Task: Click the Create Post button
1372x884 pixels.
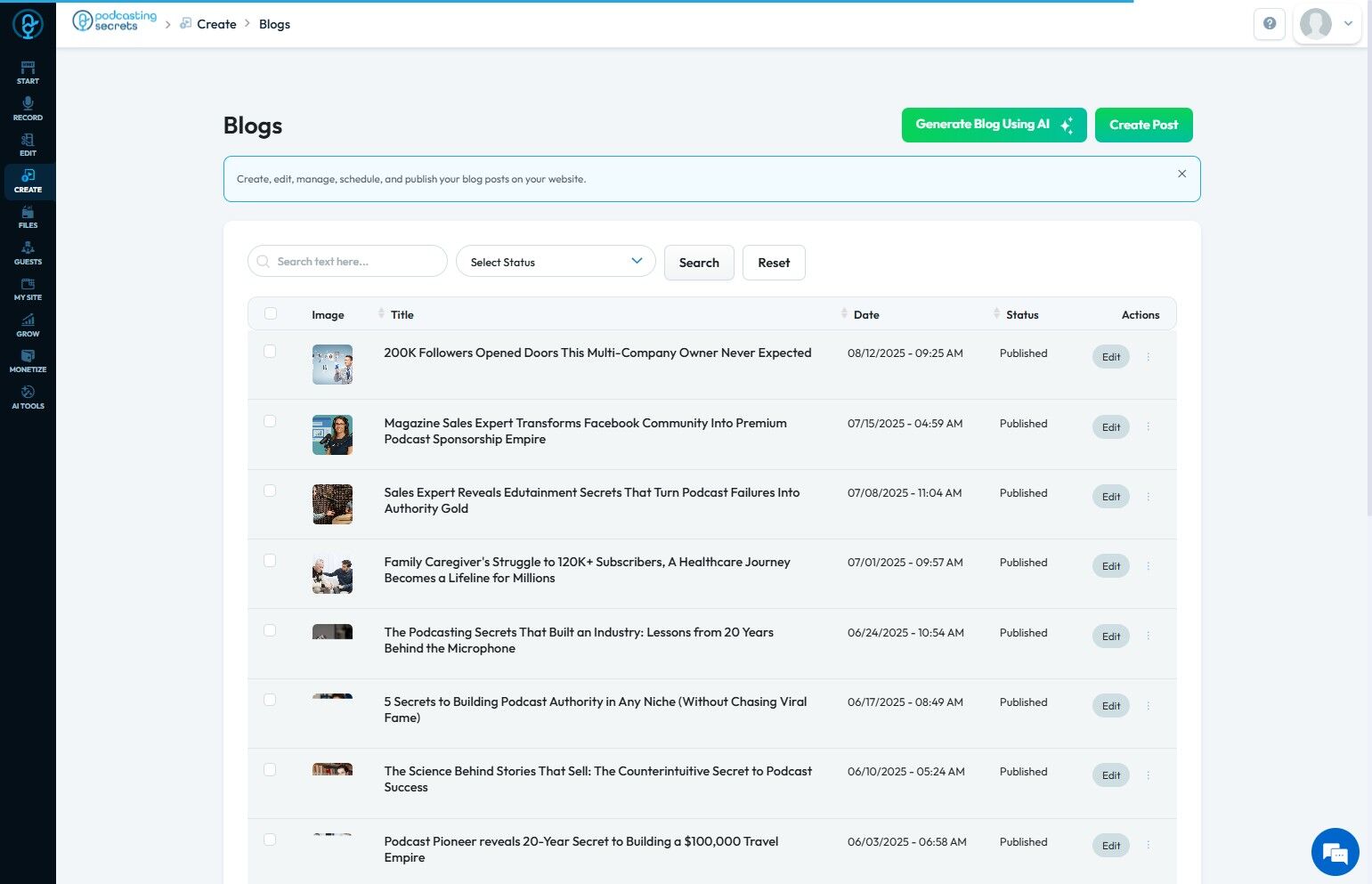Action: click(1143, 125)
